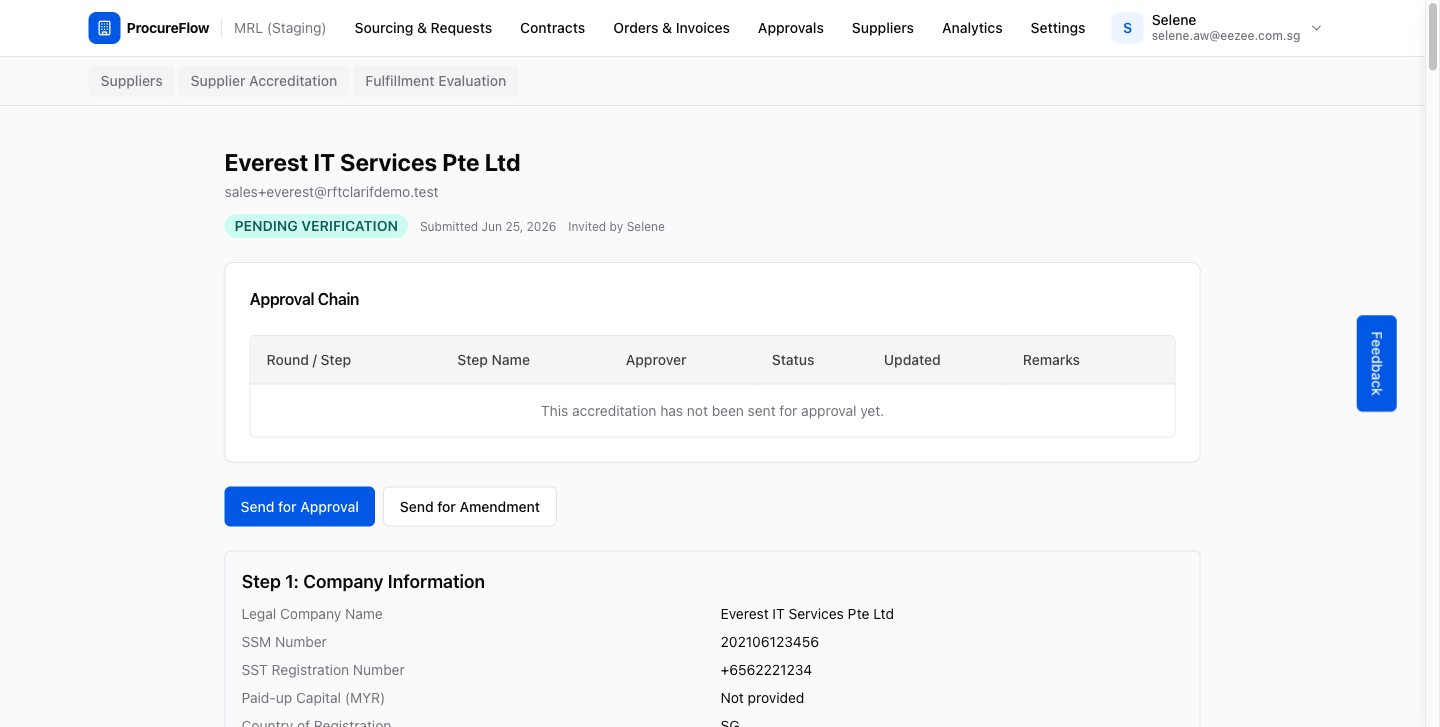Open Analytics section
The height and width of the screenshot is (727, 1440).
pyautogui.click(x=972, y=28)
